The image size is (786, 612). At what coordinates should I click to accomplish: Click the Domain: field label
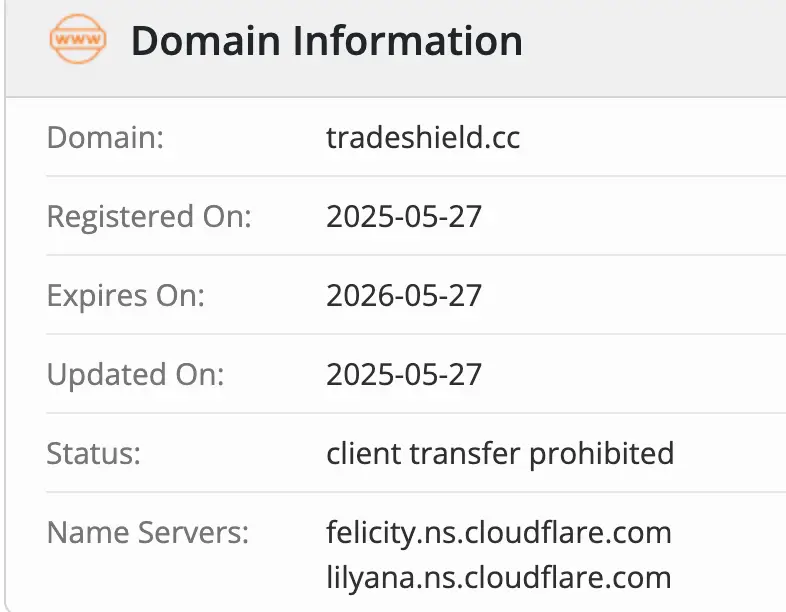[105, 137]
